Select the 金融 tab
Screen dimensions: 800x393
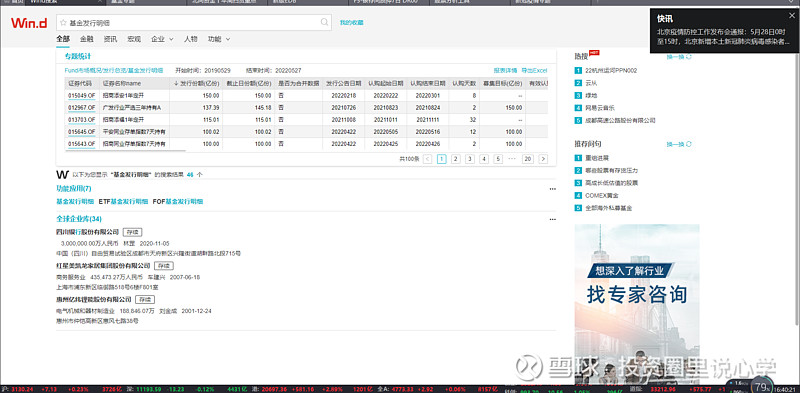(x=86, y=39)
